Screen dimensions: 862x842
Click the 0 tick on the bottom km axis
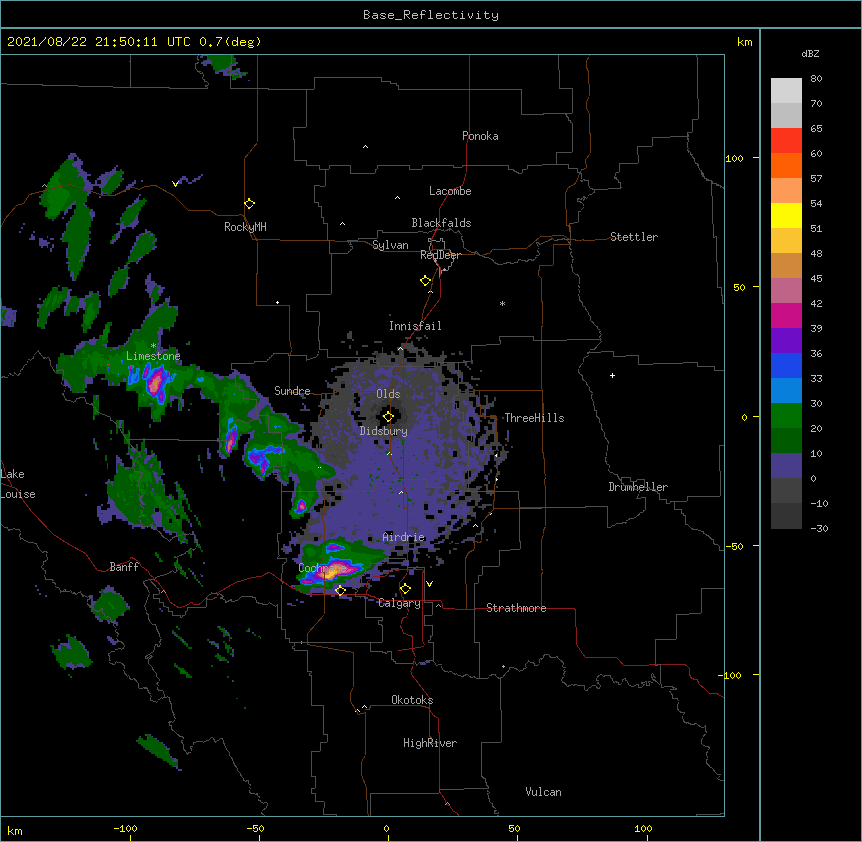click(x=387, y=828)
